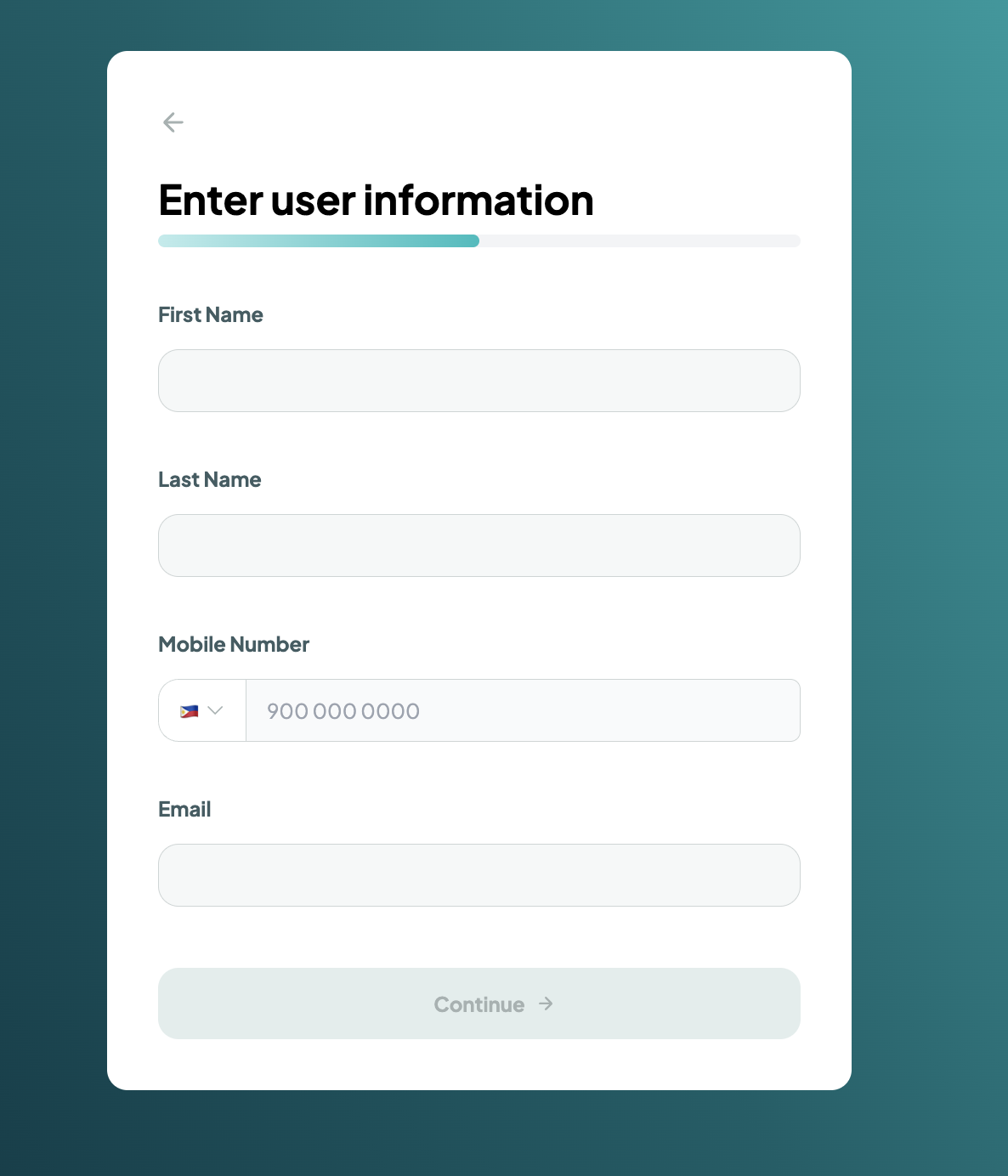Click the First Name label

tap(211, 314)
